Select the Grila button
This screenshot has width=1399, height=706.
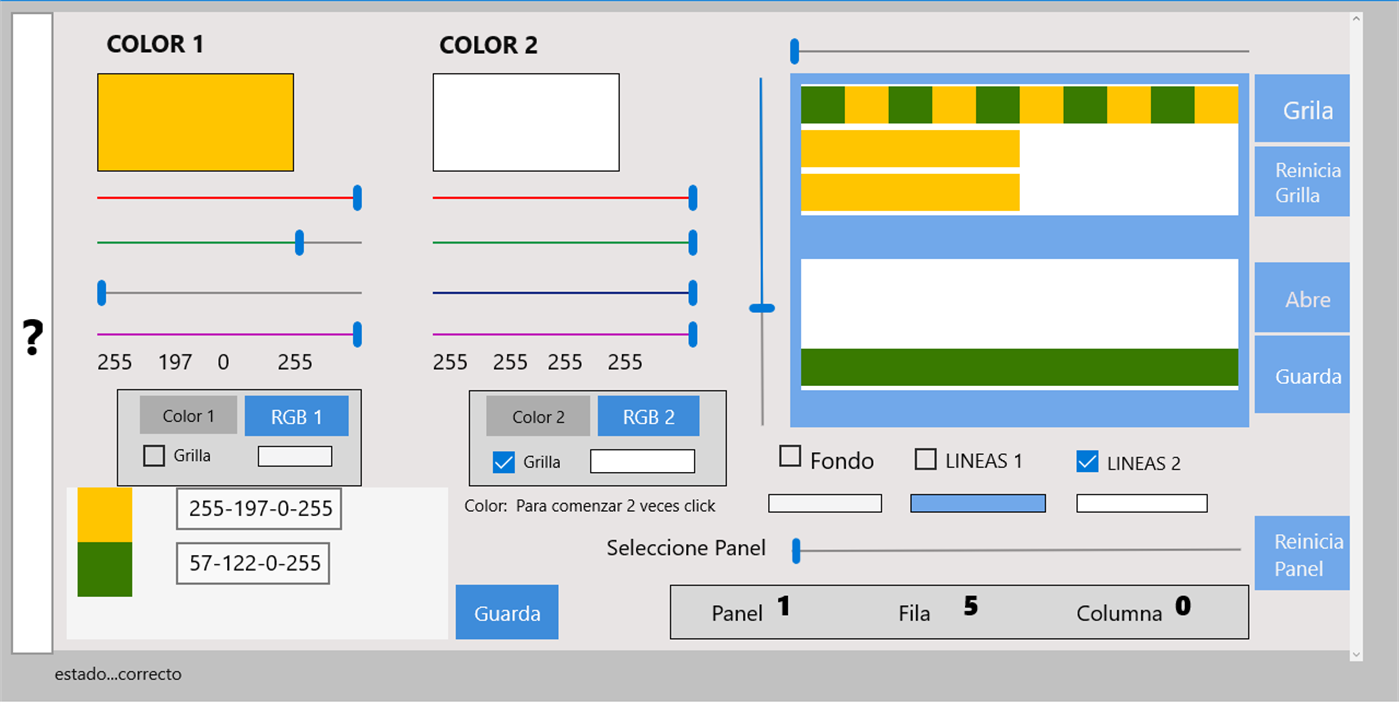(x=1301, y=108)
